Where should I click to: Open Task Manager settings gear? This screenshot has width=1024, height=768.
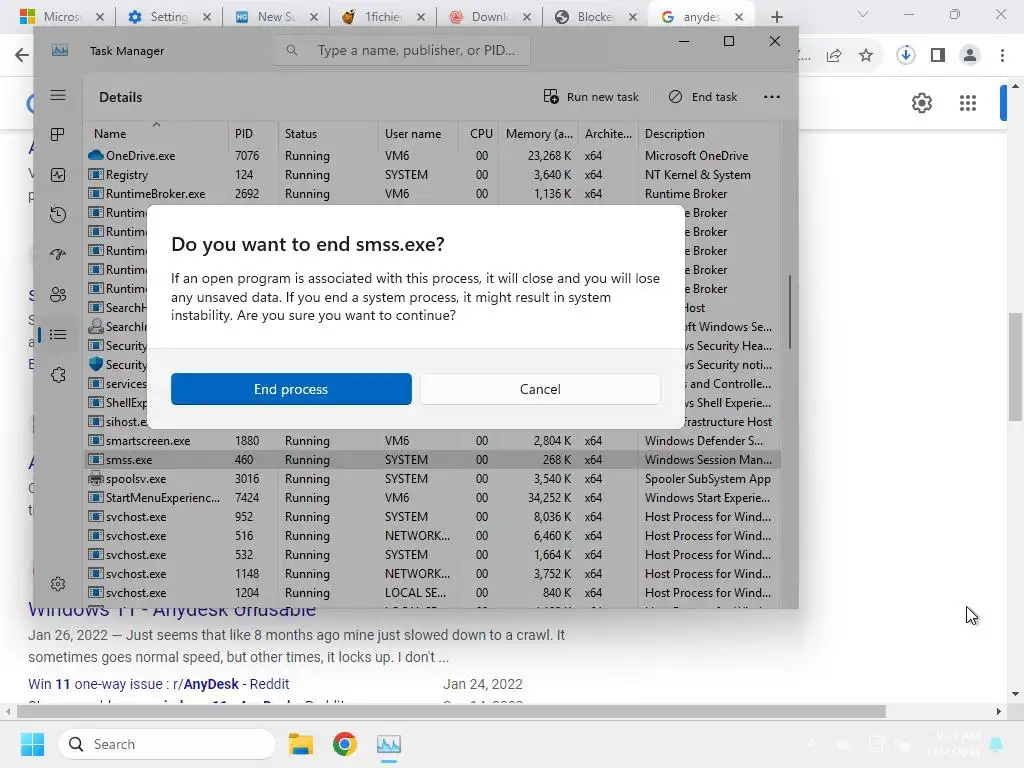[x=58, y=584]
